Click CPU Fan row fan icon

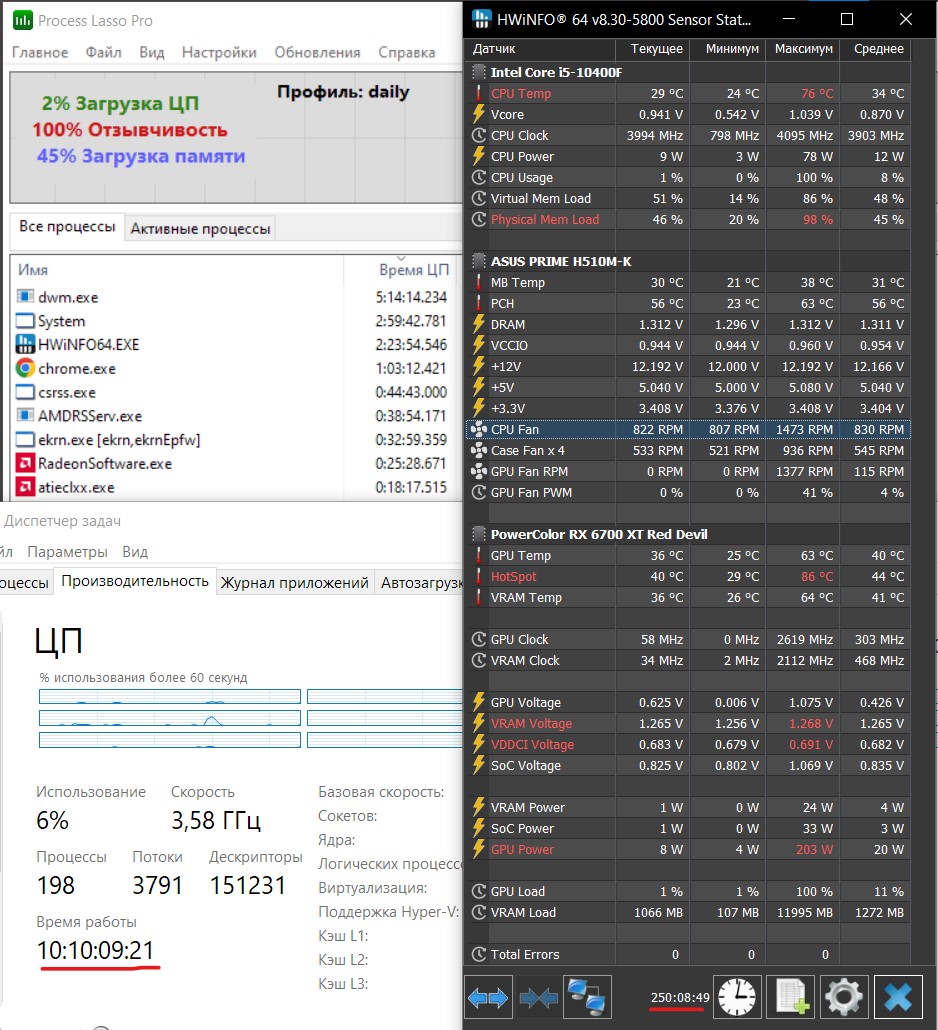tap(479, 429)
